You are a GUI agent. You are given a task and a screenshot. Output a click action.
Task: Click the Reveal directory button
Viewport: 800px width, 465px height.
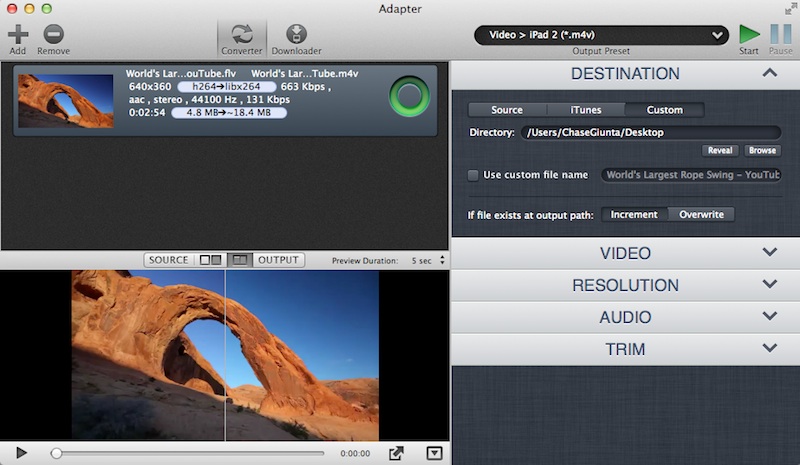[x=719, y=150]
